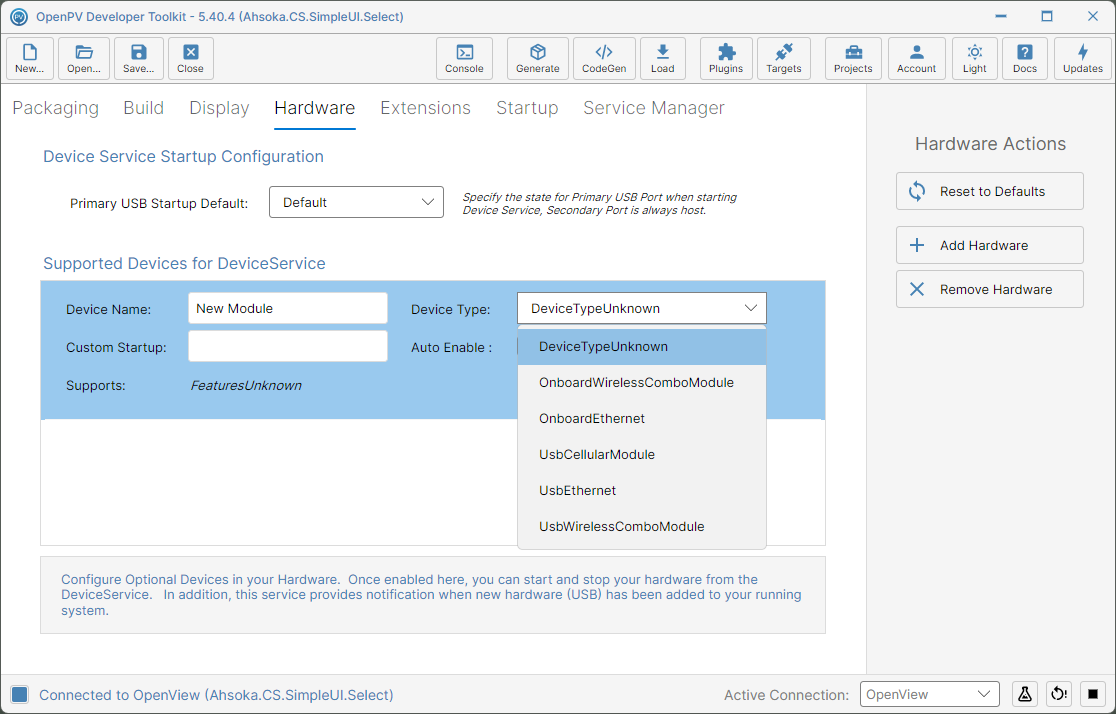Open the Startup tab

[x=527, y=108]
